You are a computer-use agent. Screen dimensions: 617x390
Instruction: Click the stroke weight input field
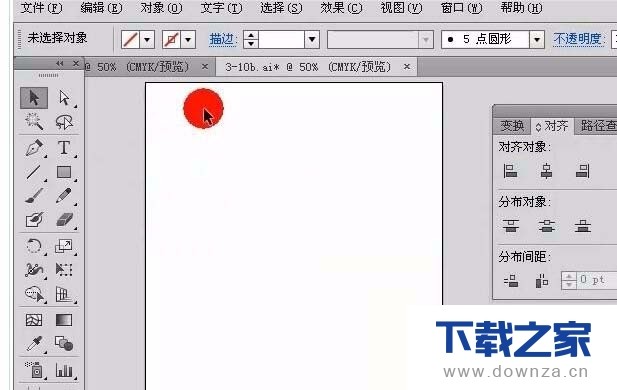click(x=281, y=39)
